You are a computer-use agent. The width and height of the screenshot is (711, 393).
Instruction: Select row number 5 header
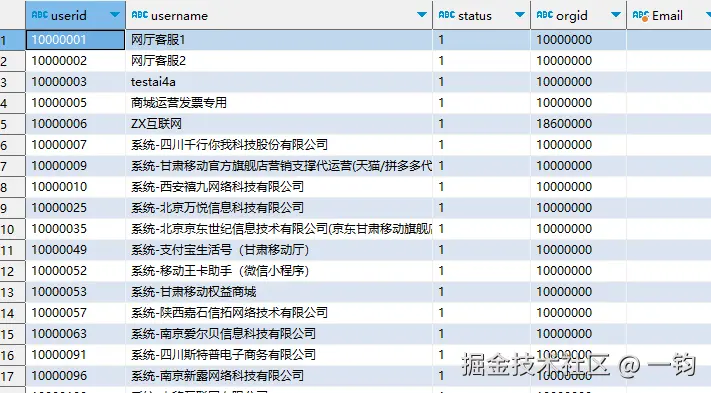12,124
